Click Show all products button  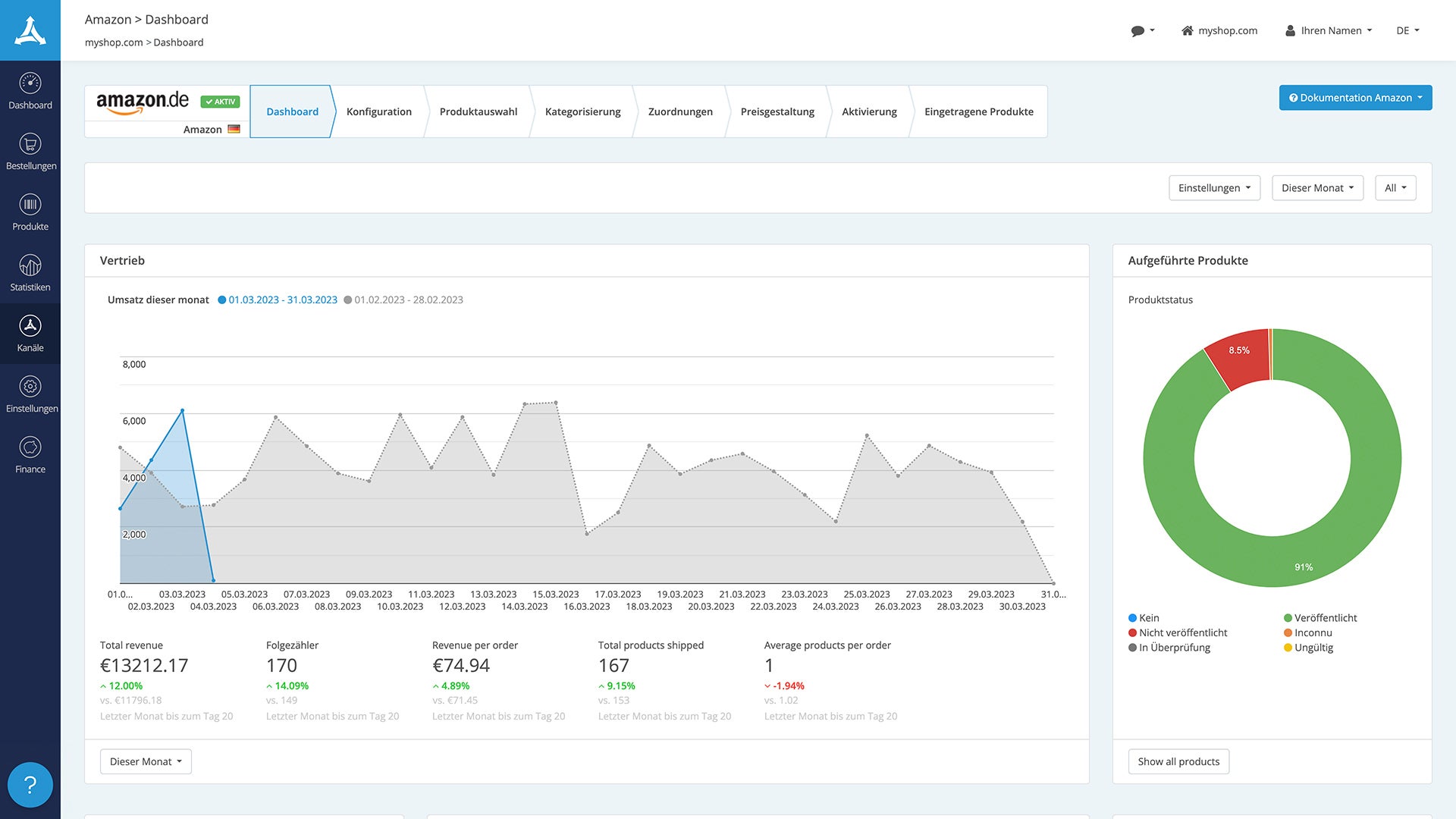[x=1178, y=761]
